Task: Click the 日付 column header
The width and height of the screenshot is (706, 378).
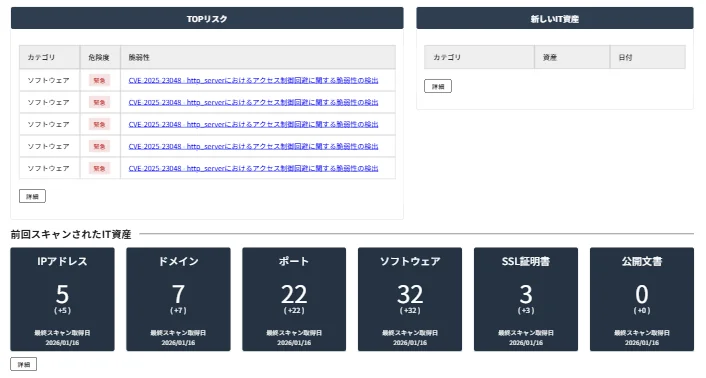Action: tap(648, 57)
